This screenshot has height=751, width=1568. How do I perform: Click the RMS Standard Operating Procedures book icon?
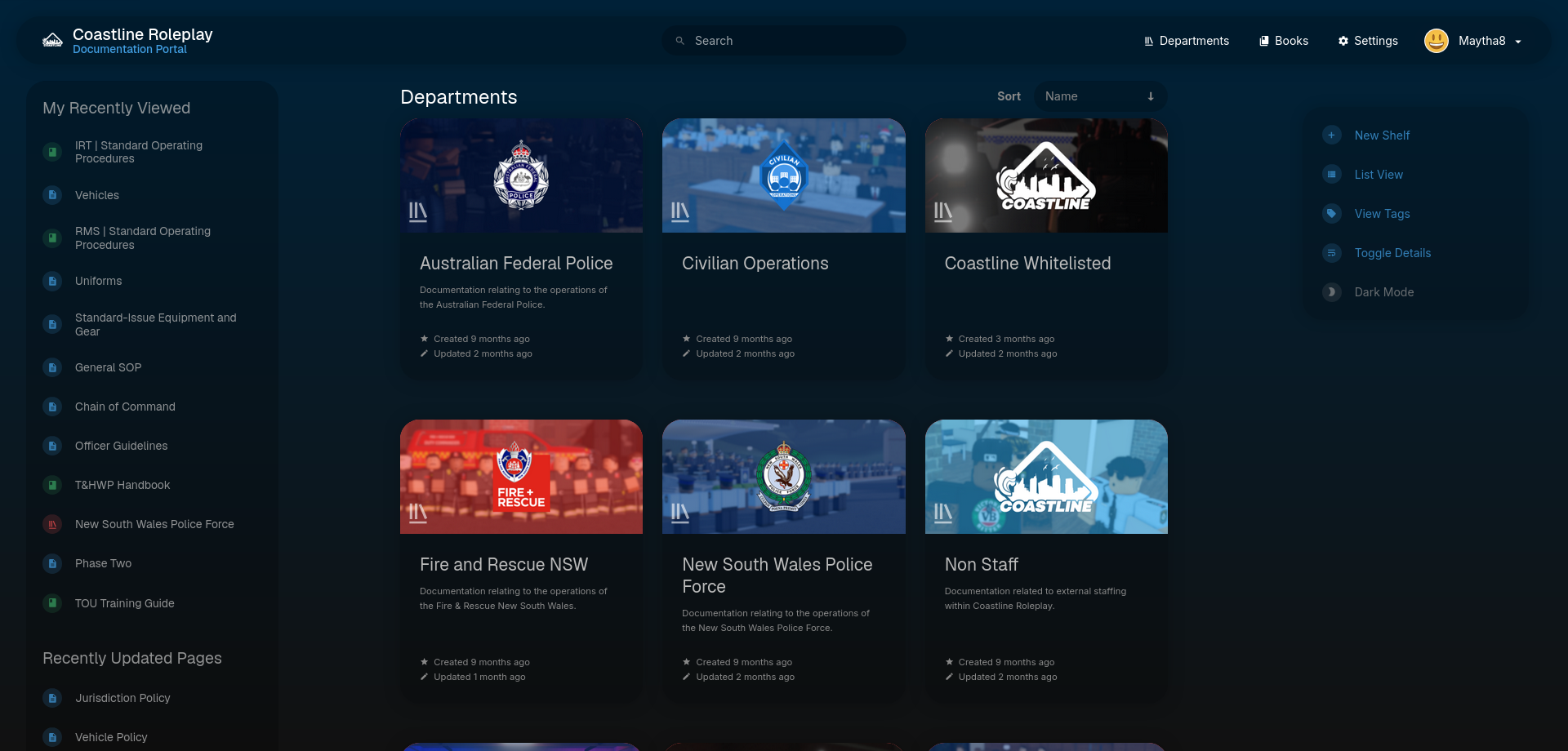click(x=52, y=238)
